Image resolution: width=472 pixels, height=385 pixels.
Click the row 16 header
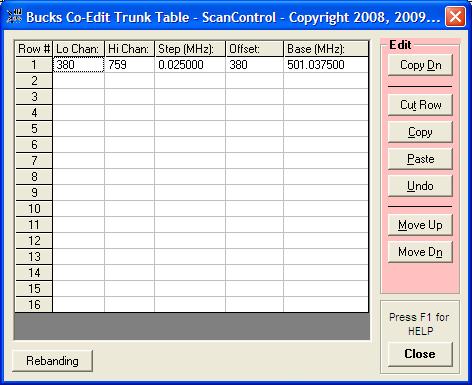click(34, 305)
